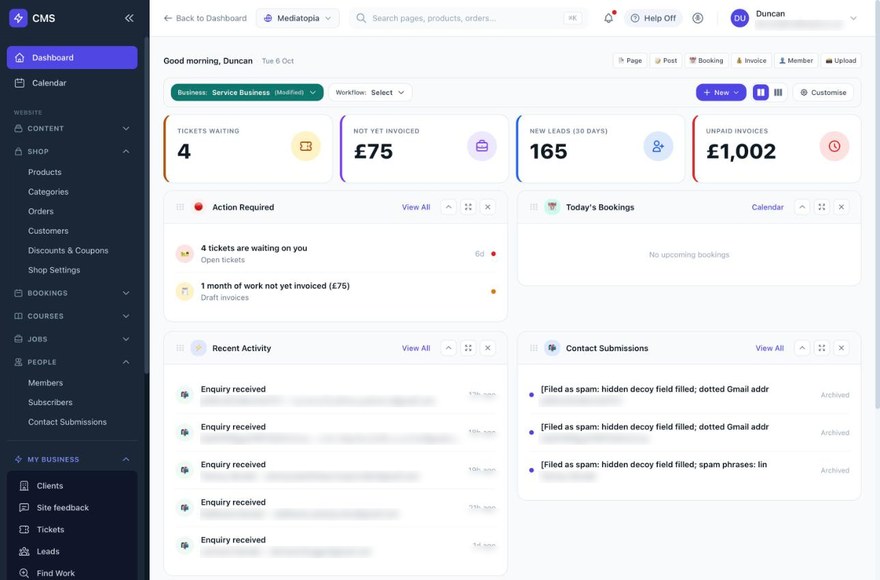The width and height of the screenshot is (880, 580).
Task: Click the Tickets Waiting ticket icon
Action: (x=305, y=146)
